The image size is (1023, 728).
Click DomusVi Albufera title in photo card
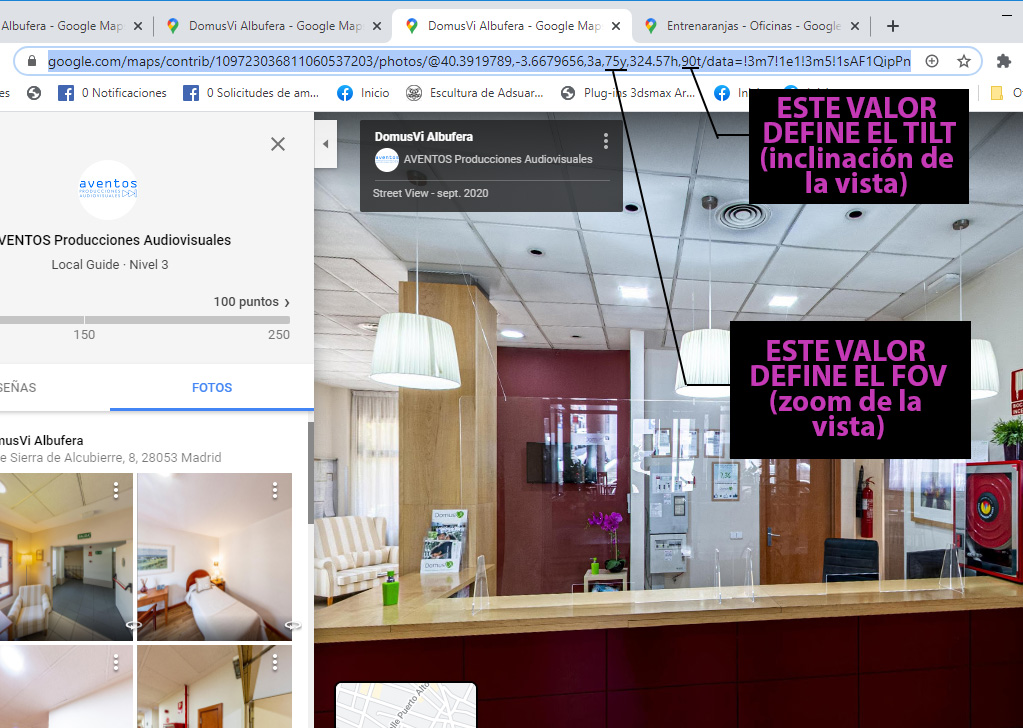pos(423,137)
